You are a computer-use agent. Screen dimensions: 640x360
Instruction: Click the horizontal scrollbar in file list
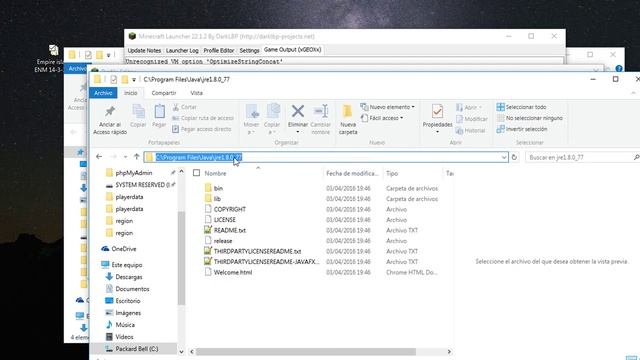click(x=306, y=352)
